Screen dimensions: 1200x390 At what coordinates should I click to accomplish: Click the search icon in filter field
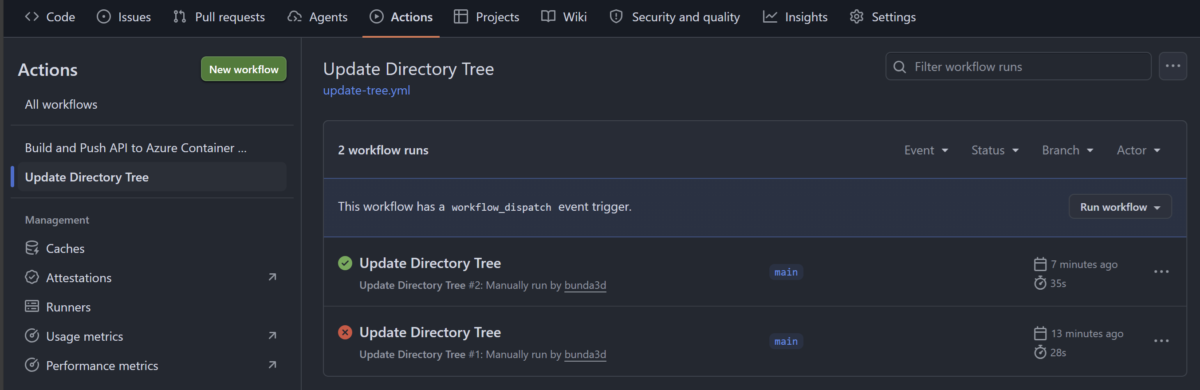pyautogui.click(x=901, y=67)
